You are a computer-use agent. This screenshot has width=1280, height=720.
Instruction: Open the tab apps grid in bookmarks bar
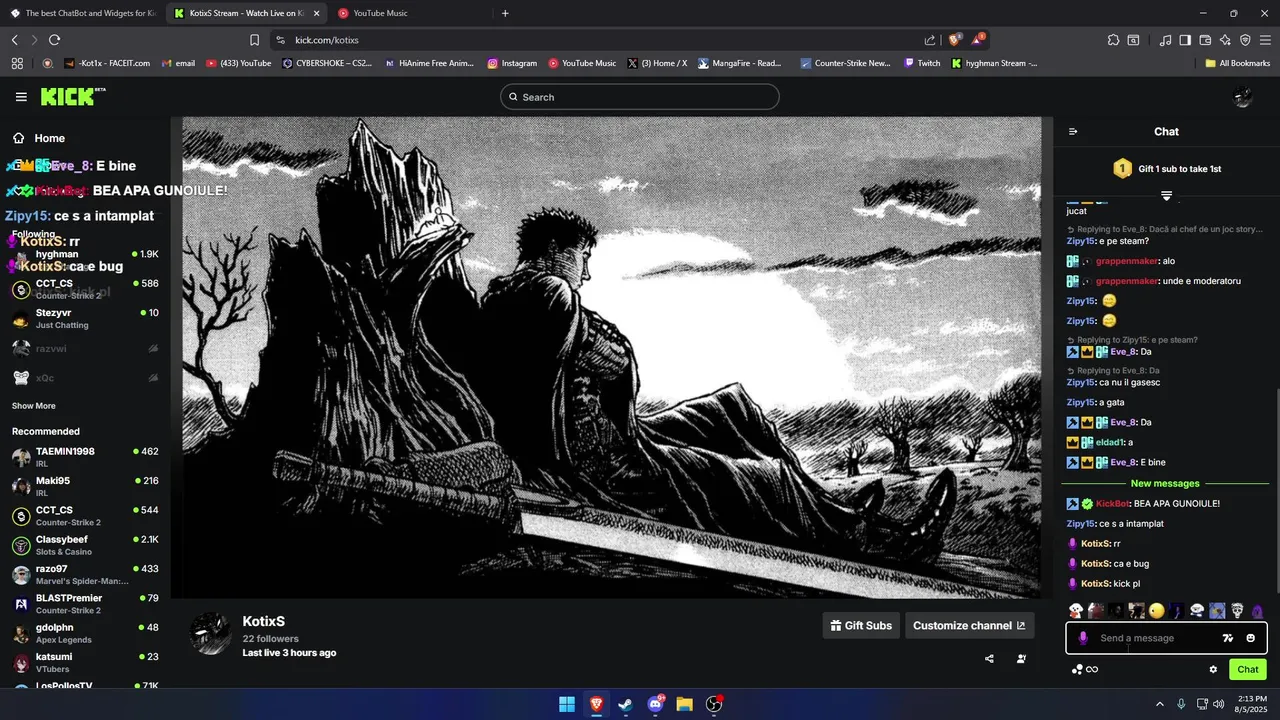(x=17, y=63)
